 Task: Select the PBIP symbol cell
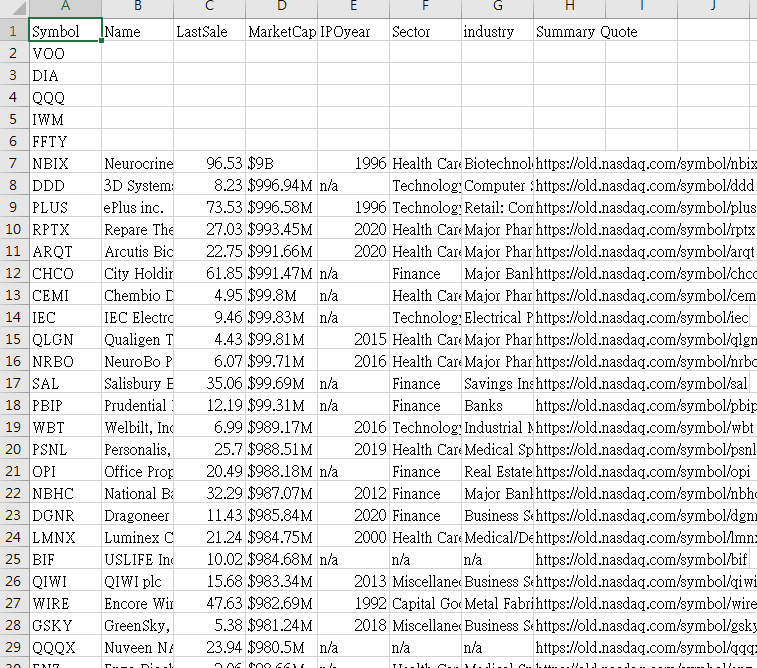pos(65,405)
